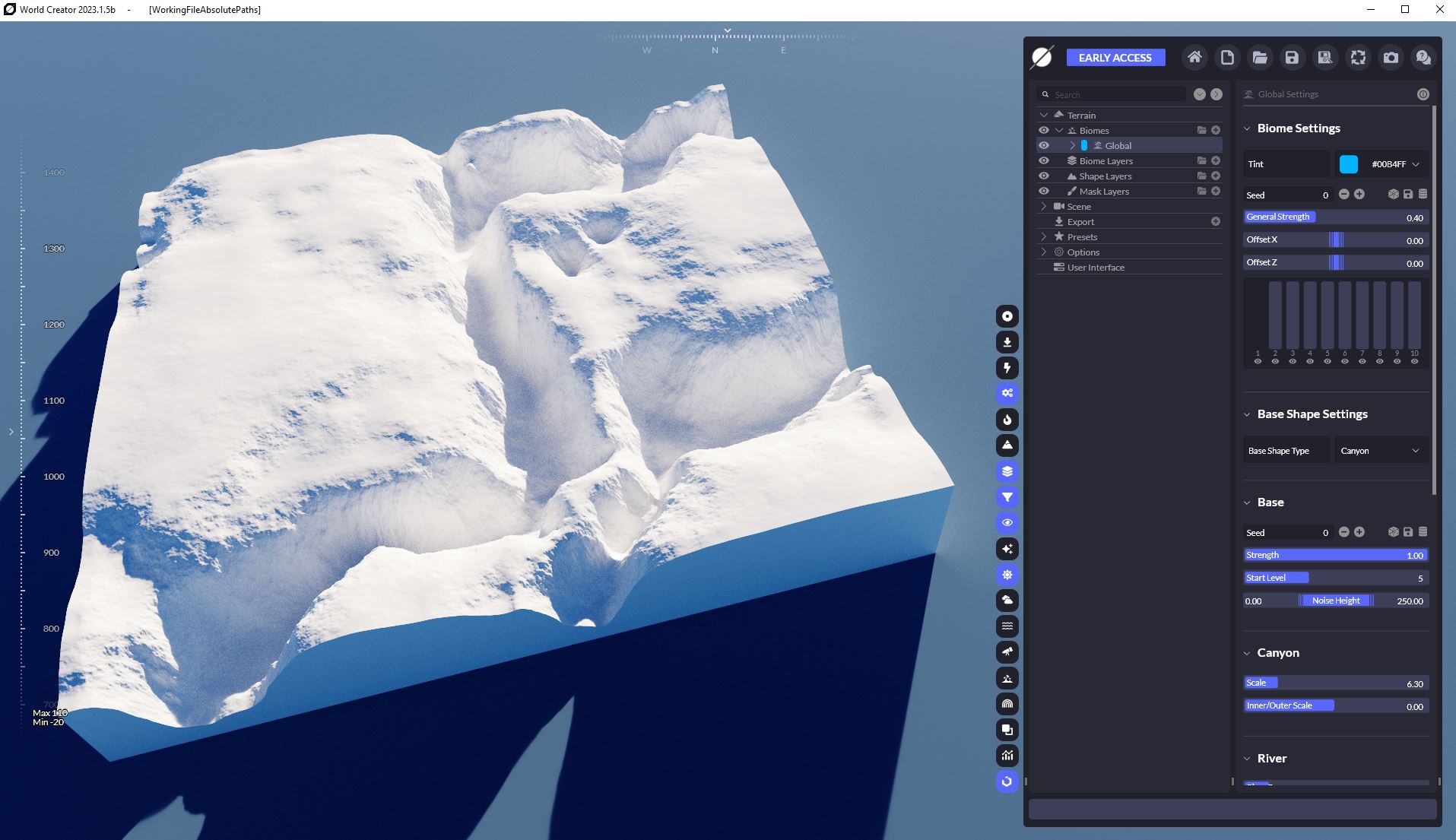Open the Tint color hex dropdown
This screenshot has height=840, width=1456.
[1395, 164]
